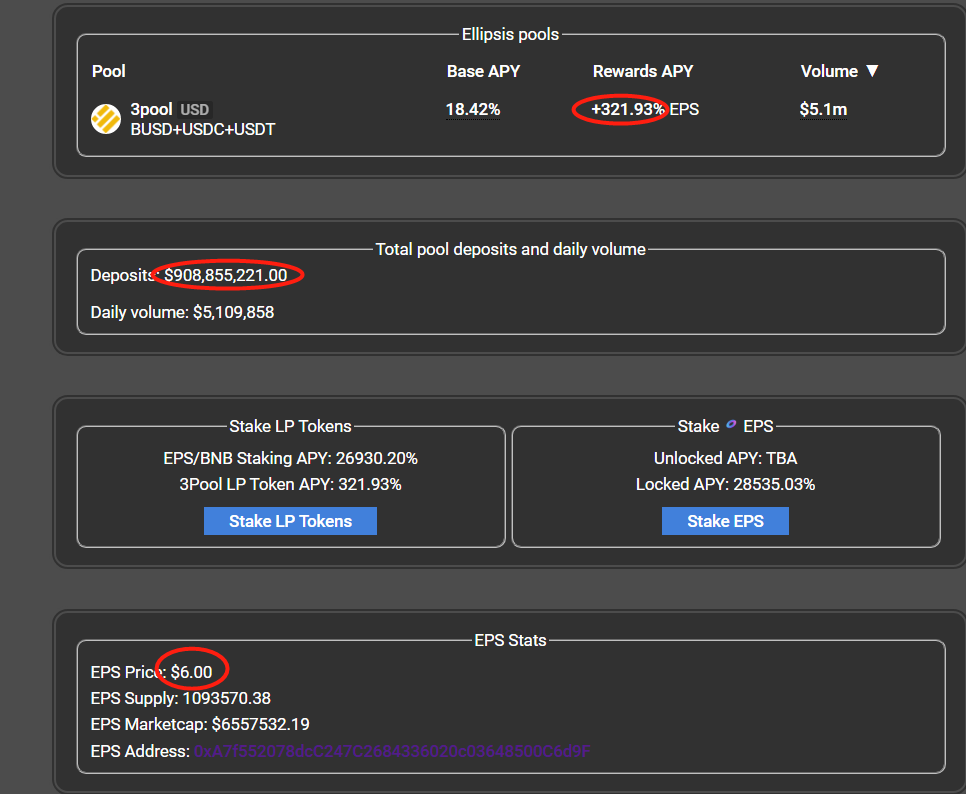Click the Base APY column header

pyautogui.click(x=483, y=71)
